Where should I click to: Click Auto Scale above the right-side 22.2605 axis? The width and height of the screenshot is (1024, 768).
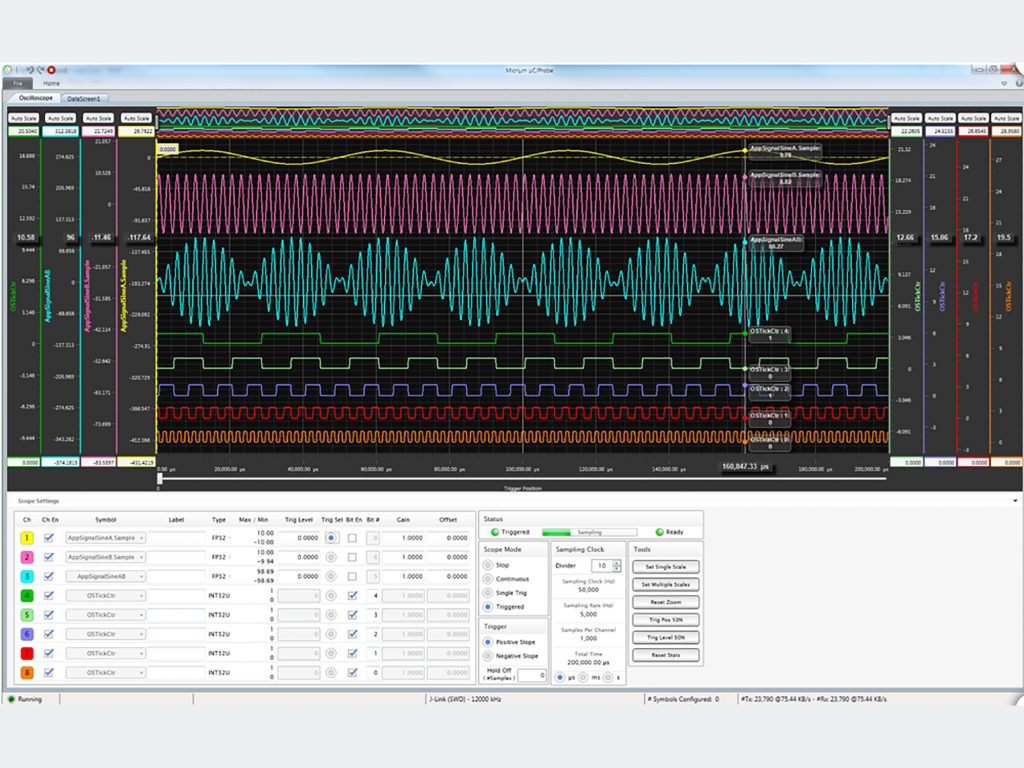[x=906, y=118]
